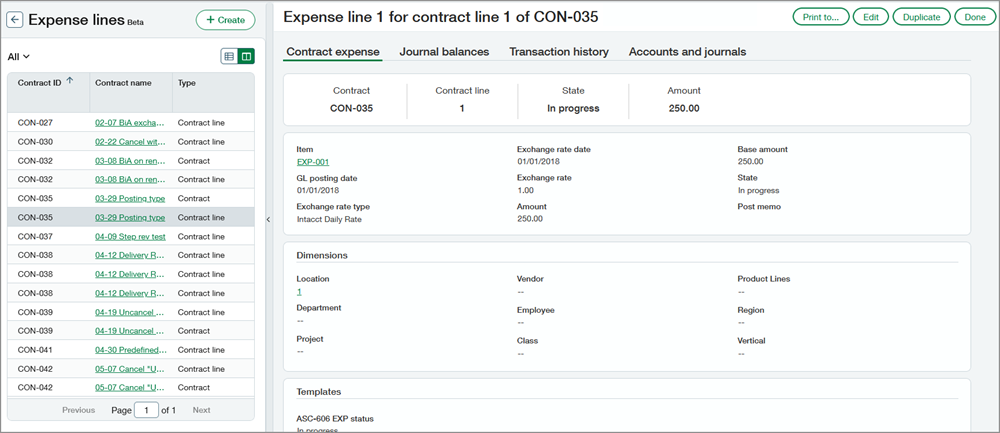The image size is (1000, 433).
Task: Open 04-30 Predefined... contract link
Action: click(131, 350)
